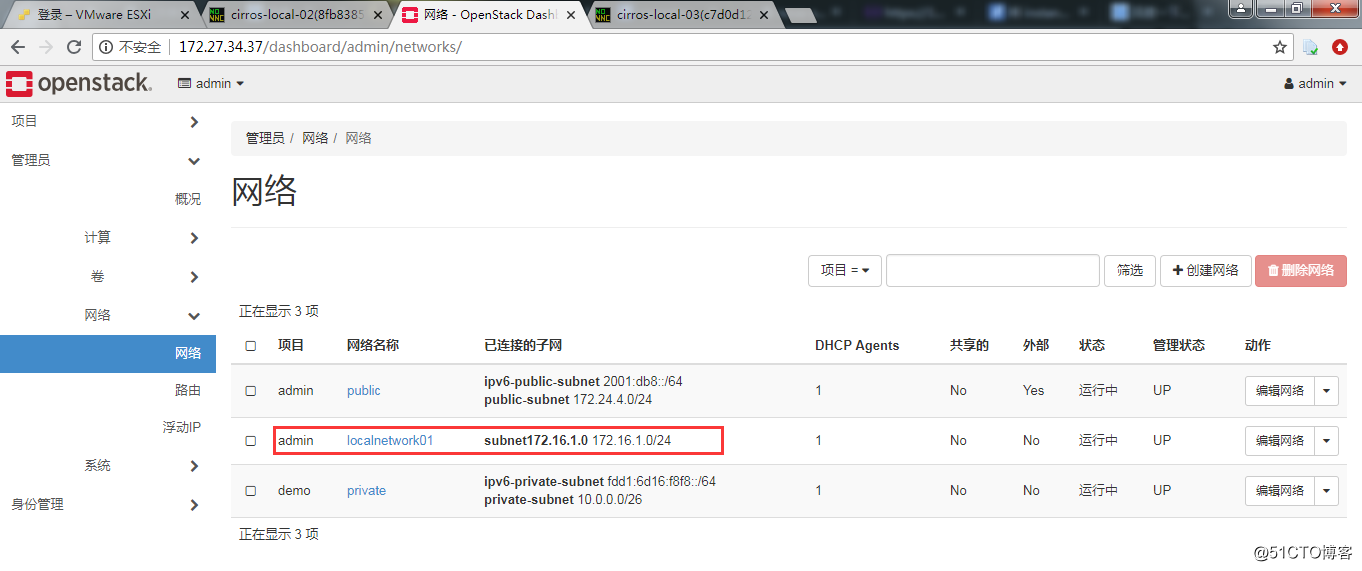Screen dimensions: 1362x571
Task: Click the DHCP Agents column header
Action: [857, 346]
